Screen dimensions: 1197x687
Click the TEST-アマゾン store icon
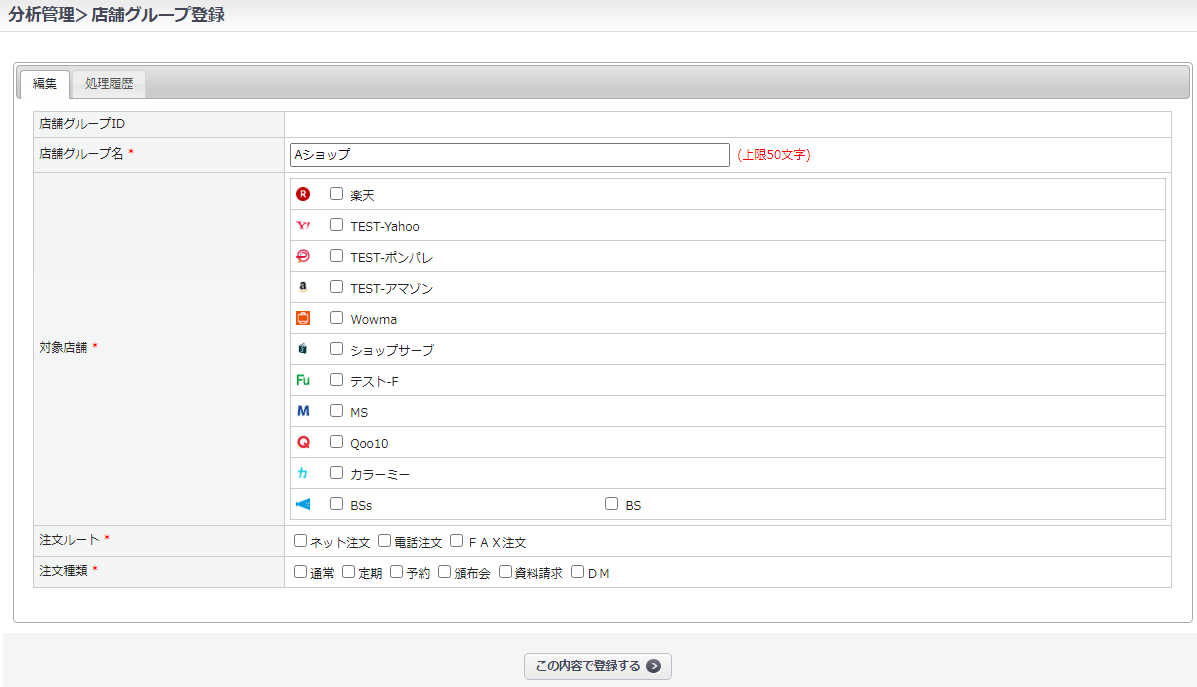click(303, 287)
